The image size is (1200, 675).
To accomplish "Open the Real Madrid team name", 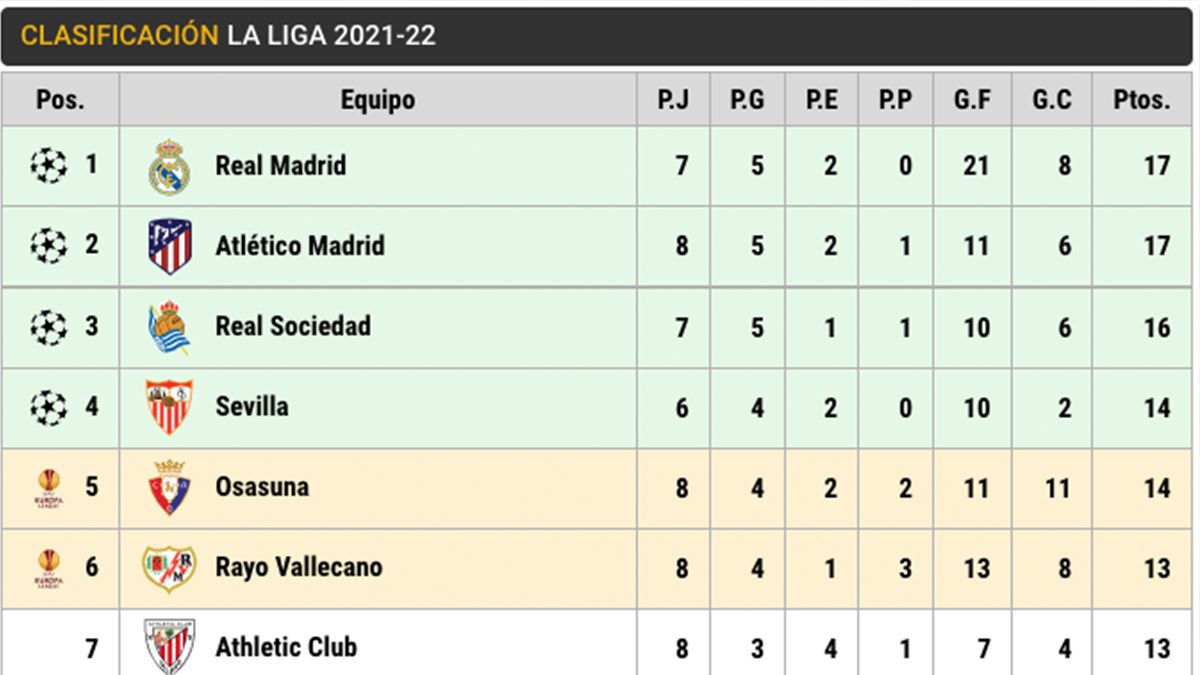I will (280, 165).
